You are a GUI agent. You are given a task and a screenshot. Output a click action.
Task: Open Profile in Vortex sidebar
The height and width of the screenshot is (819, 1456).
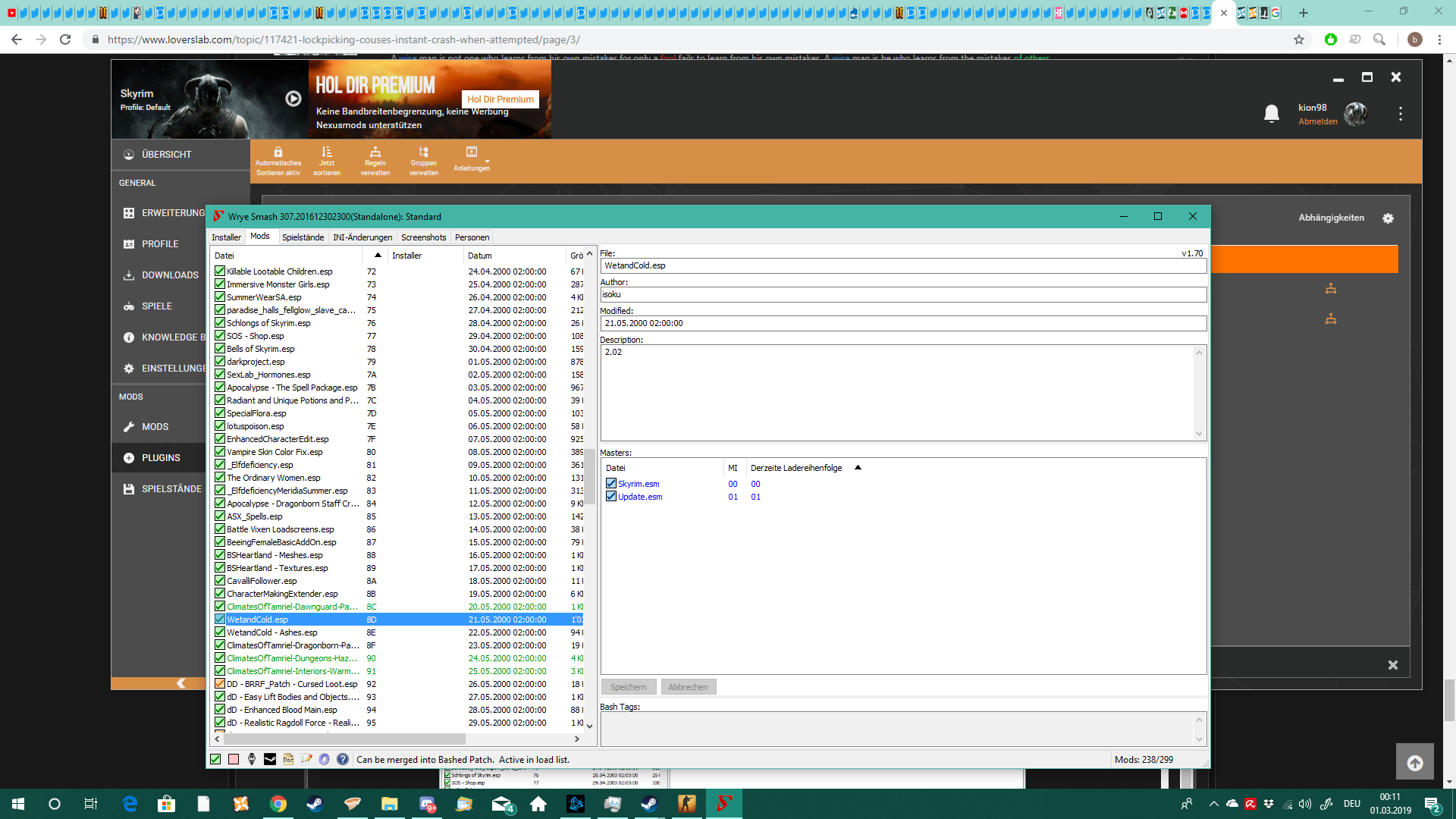coord(159,244)
